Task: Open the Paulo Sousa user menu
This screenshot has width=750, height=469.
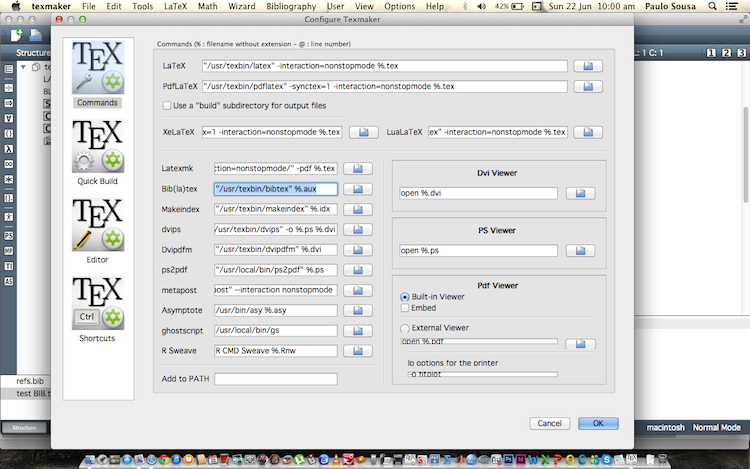Action: pyautogui.click(x=670, y=6)
